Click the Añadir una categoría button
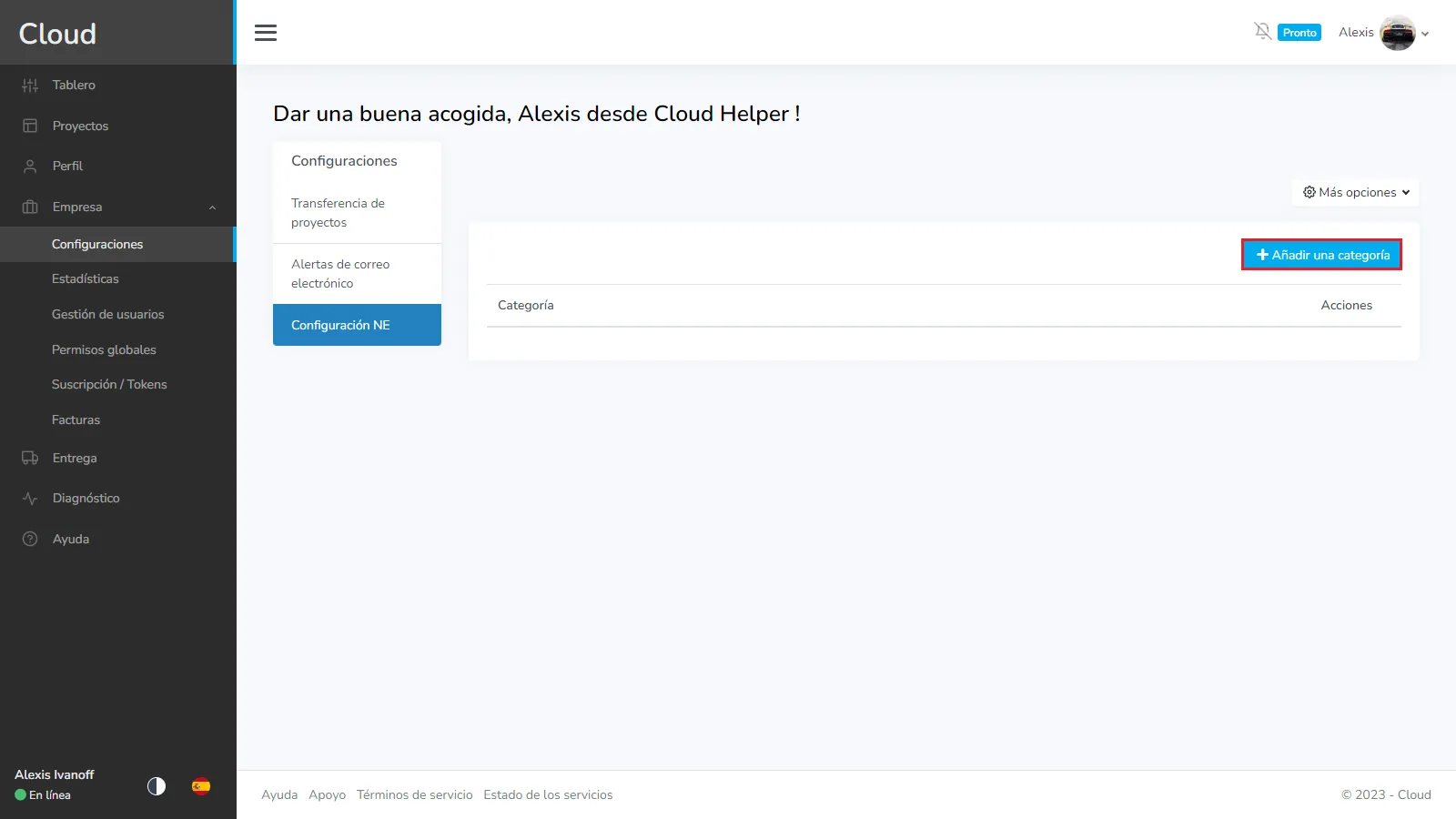 1321,255
